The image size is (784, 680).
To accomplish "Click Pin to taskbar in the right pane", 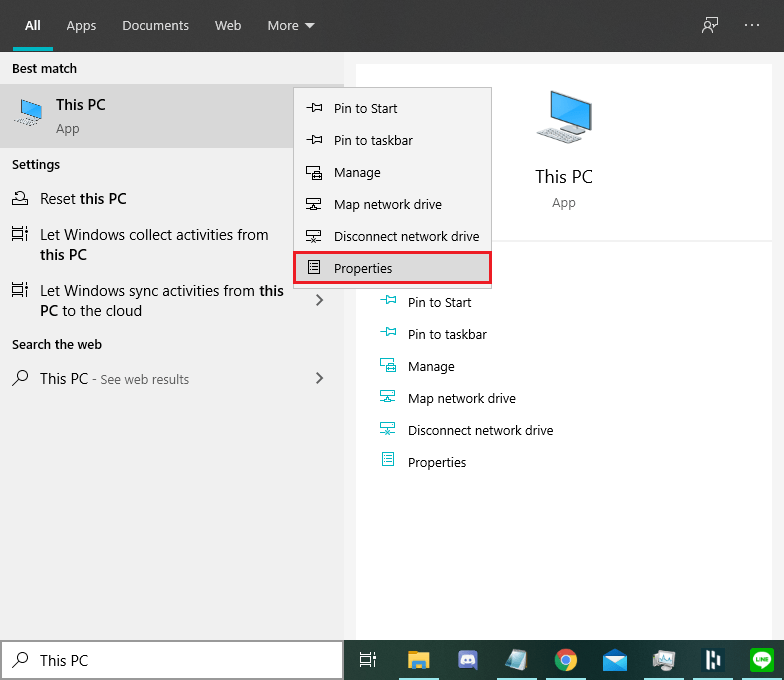I will pos(447,334).
